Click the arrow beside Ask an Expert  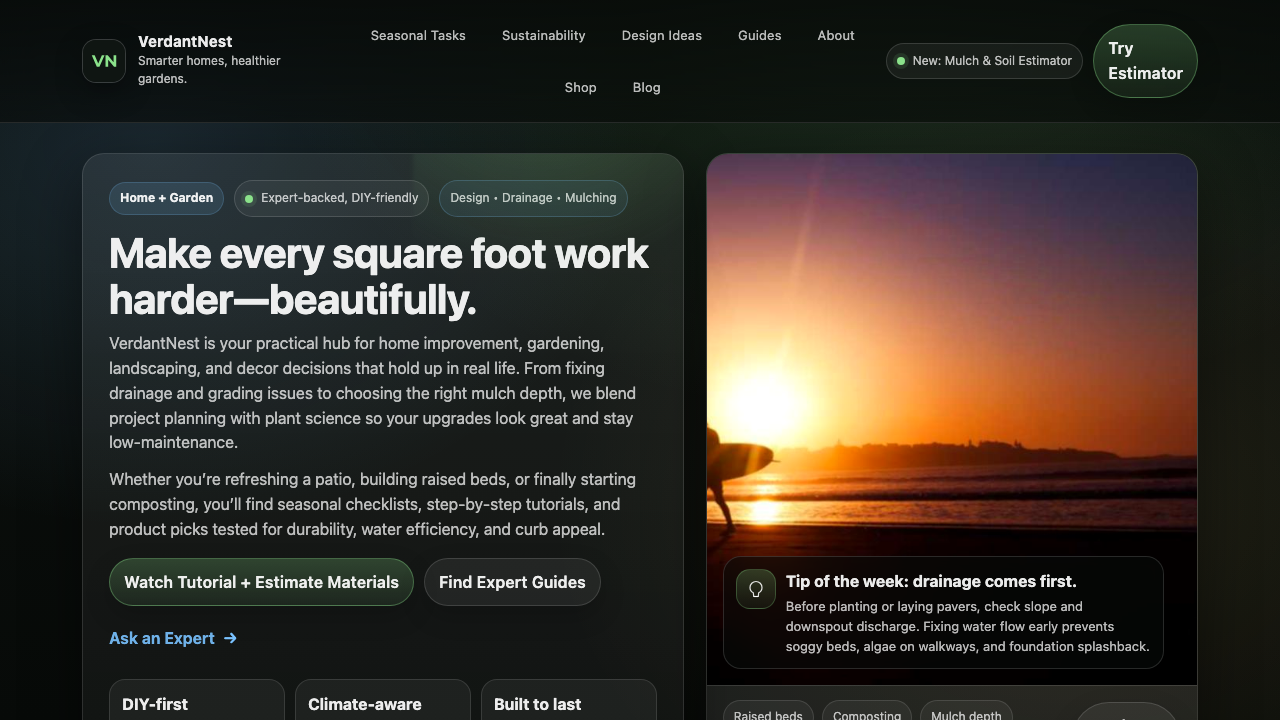(x=230, y=638)
